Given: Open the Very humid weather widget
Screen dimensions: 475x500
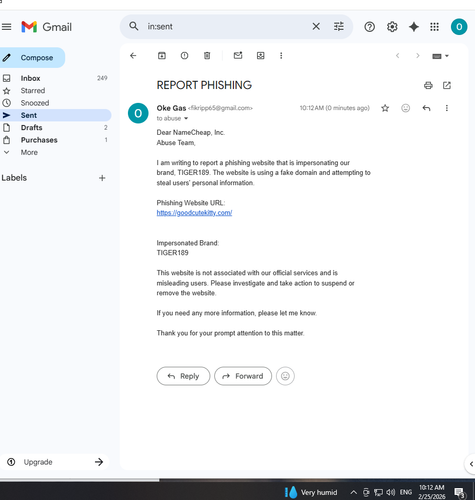Looking at the screenshot, I should pyautogui.click(x=311, y=492).
